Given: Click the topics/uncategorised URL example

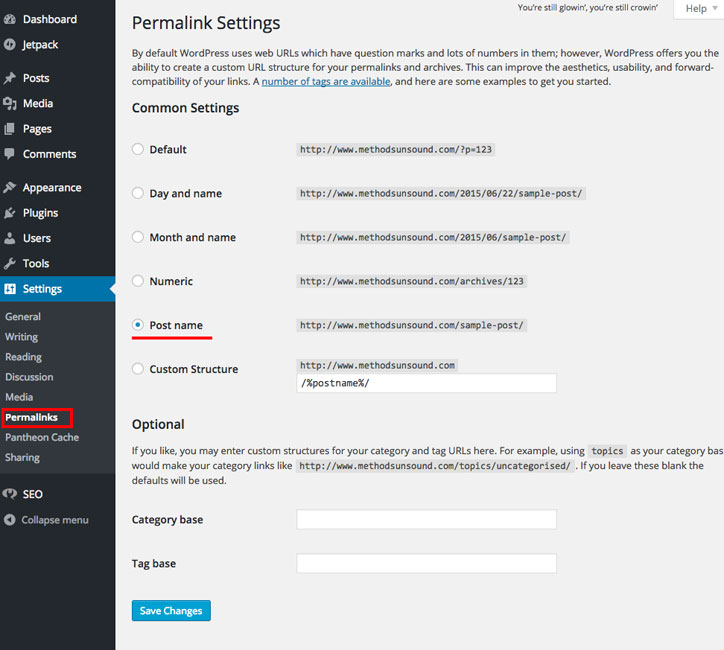Looking at the screenshot, I should 435,466.
